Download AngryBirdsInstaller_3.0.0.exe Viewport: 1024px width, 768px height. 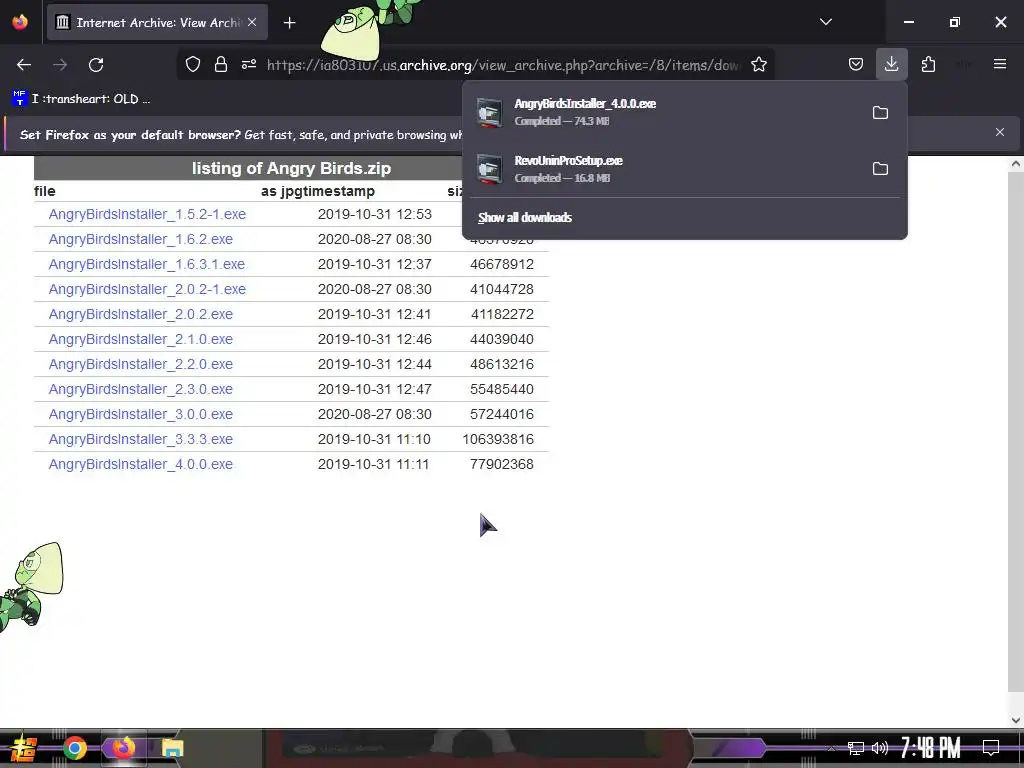(x=140, y=414)
